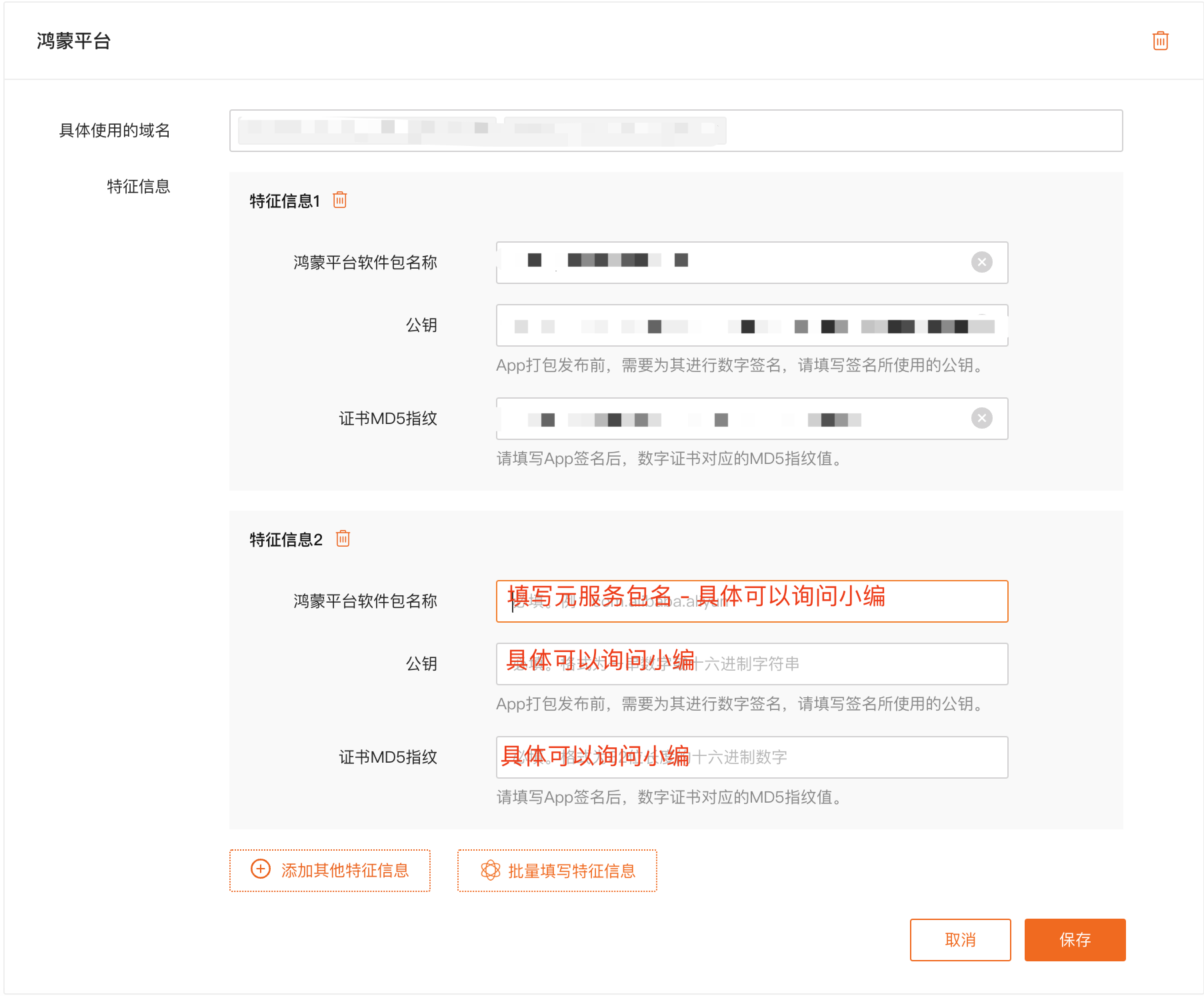Focus 证书MD5指纹 input in 特征信息1
1204x996 pixels.
[x=752, y=419]
